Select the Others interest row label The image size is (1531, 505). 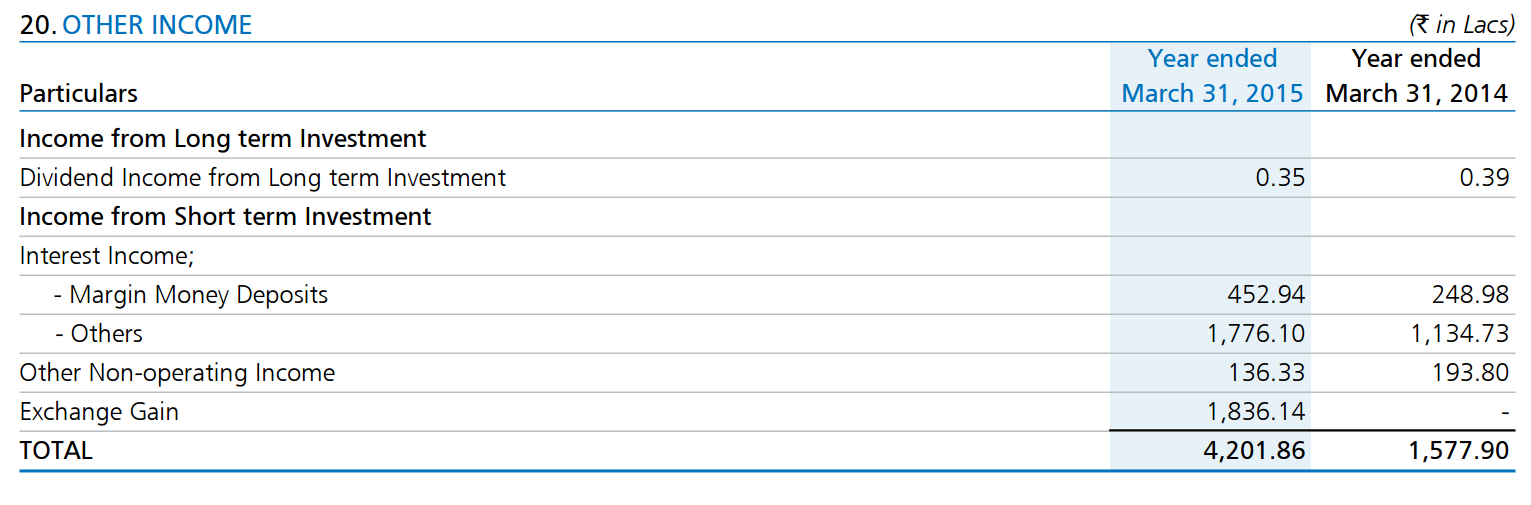point(99,334)
